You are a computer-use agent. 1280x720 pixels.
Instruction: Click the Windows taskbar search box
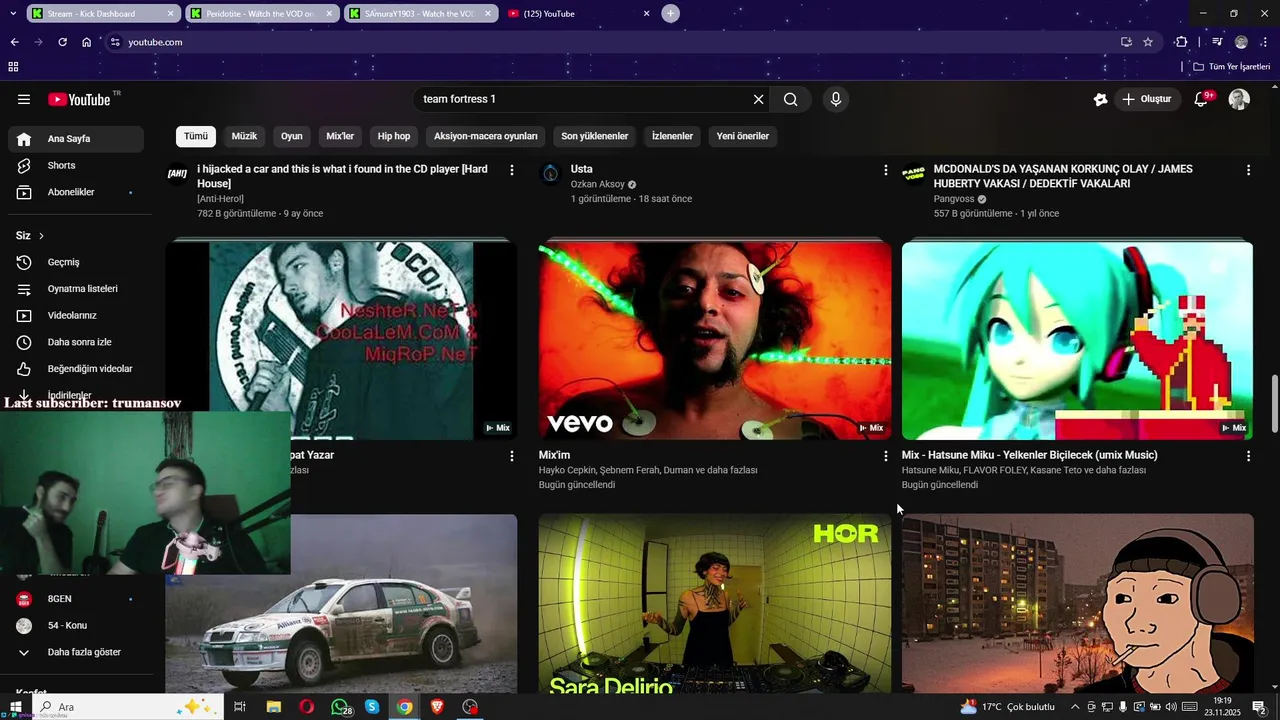(x=130, y=707)
